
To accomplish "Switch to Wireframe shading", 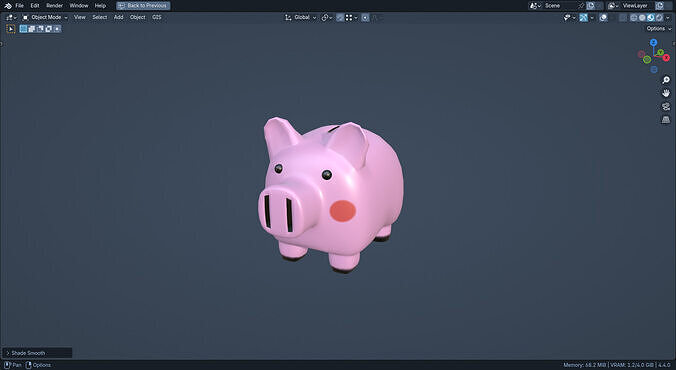I will pos(633,18).
